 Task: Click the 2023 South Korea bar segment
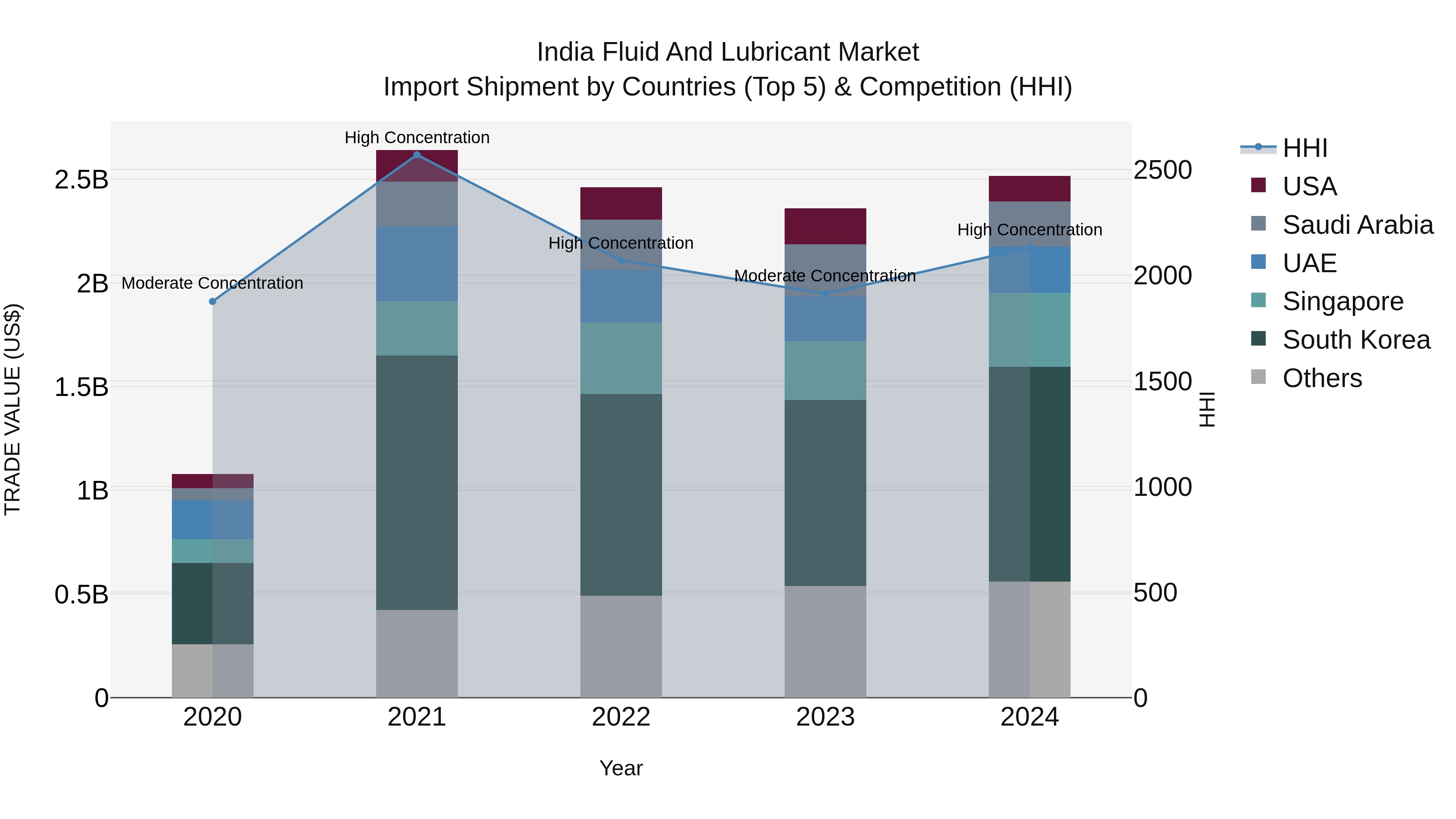(x=825, y=493)
